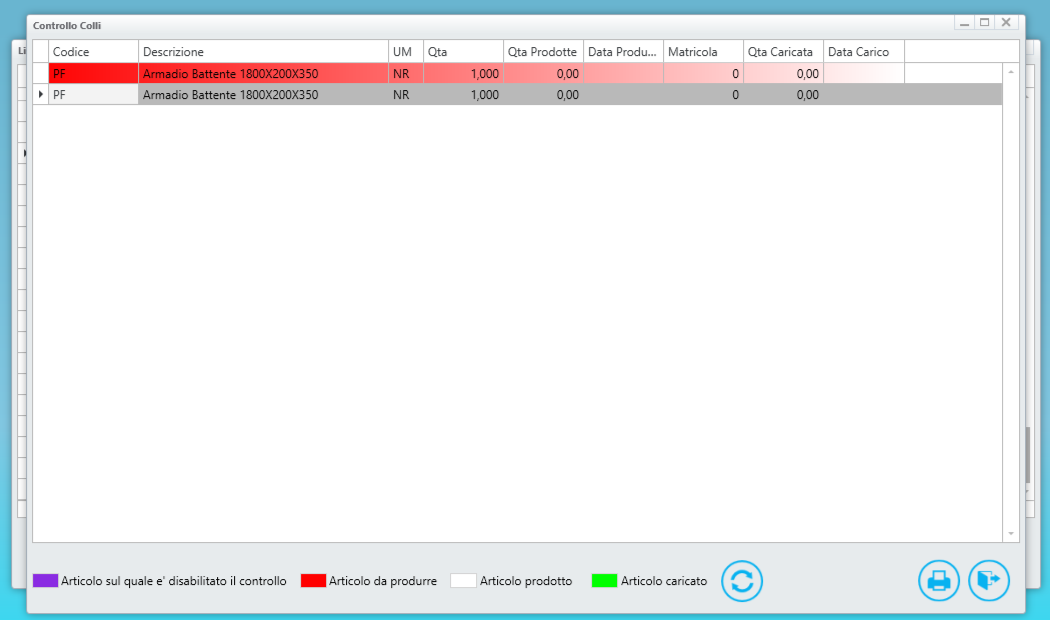
Task: Click the printer icon button
Action: click(939, 580)
